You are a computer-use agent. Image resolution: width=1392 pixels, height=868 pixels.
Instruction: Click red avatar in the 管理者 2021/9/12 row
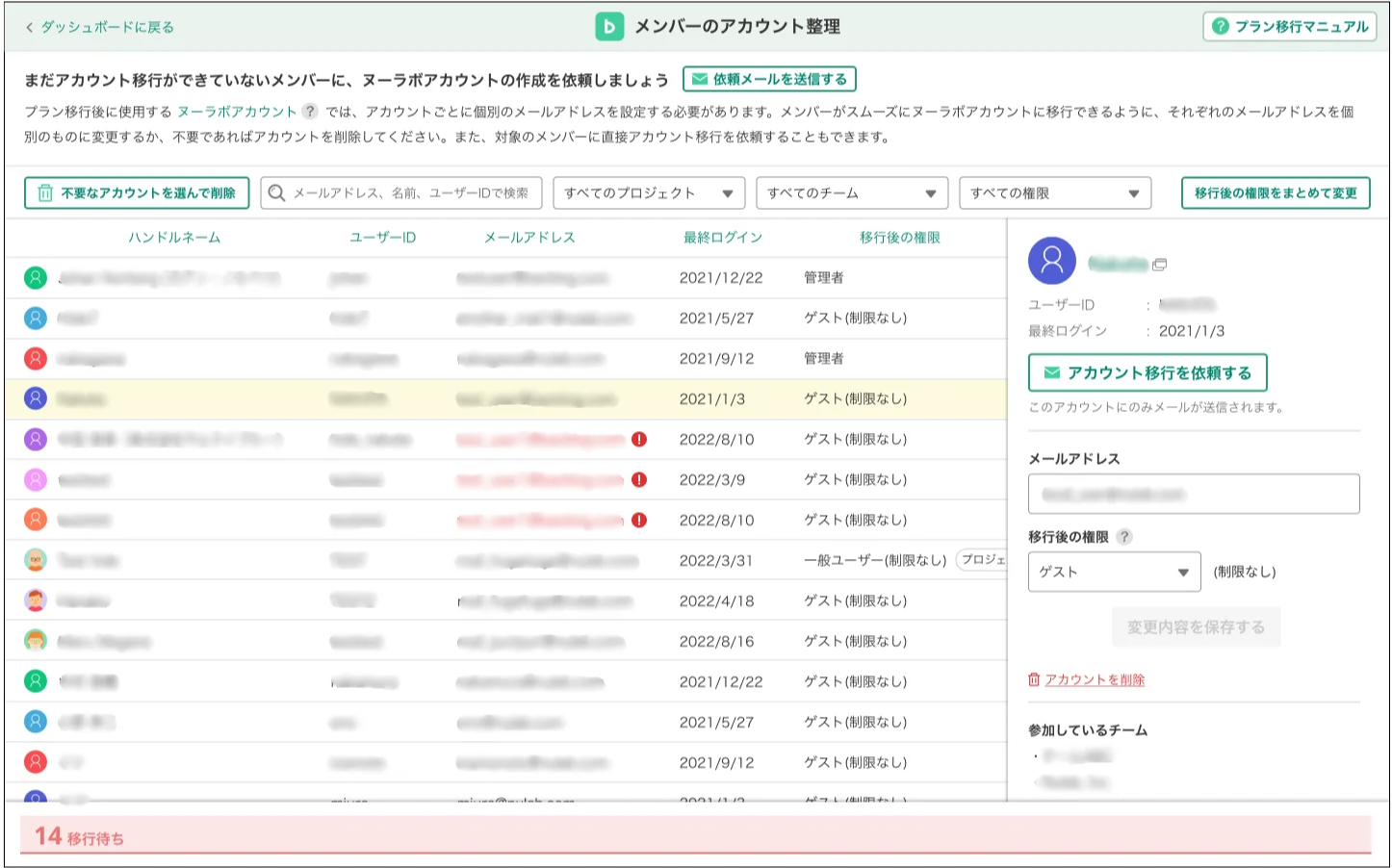tap(36, 359)
